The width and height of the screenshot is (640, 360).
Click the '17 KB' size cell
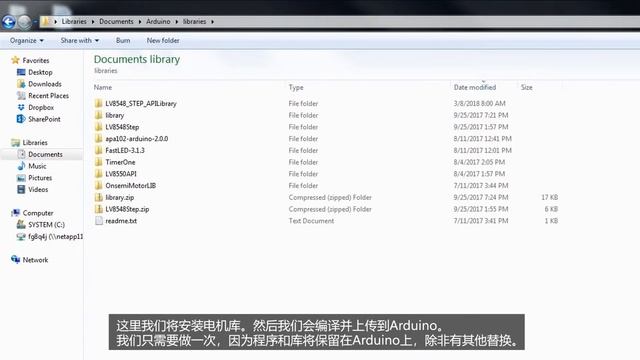point(549,198)
